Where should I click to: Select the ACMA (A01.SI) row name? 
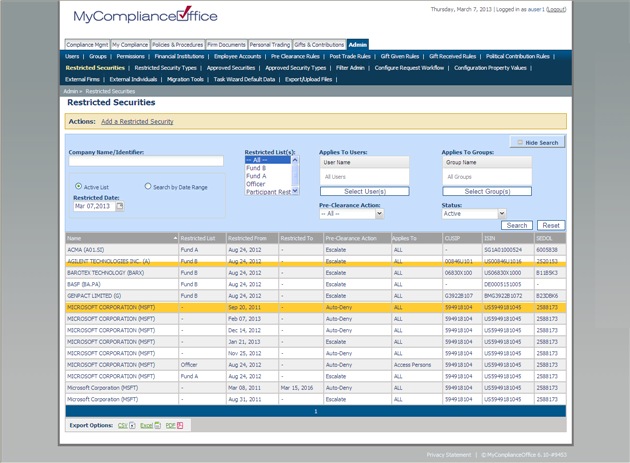86,250
